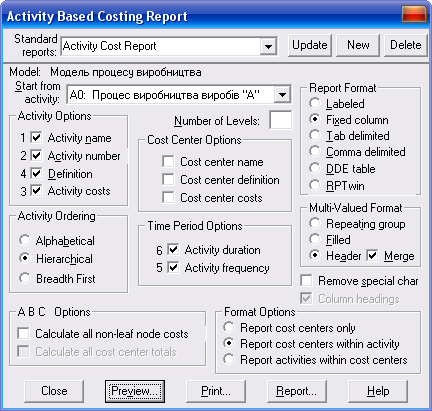This screenshot has height=411, width=432.
Task: Click the New report button
Action: (358, 45)
